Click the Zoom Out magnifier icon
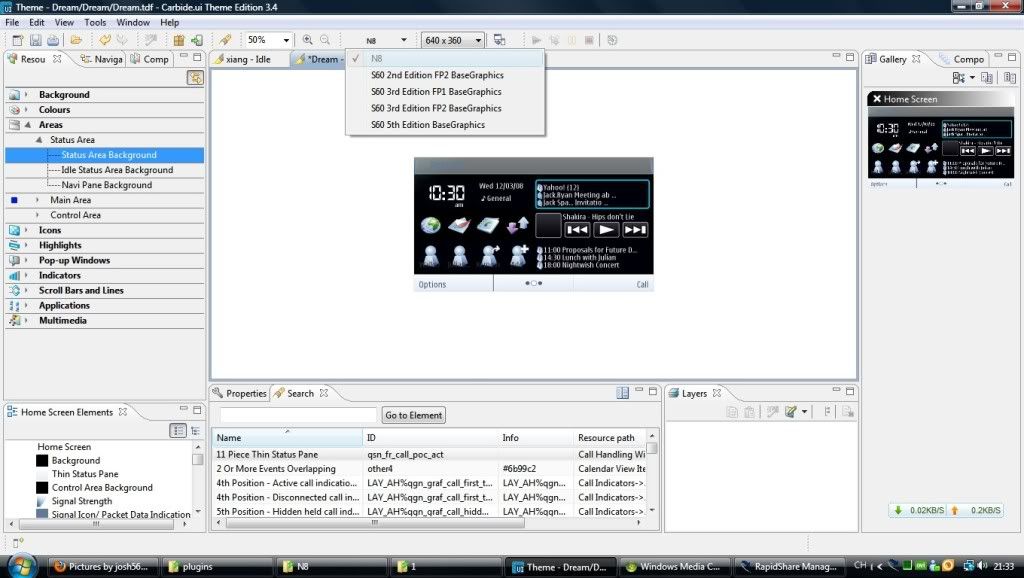Screen dimensions: 1024x578 (325, 40)
